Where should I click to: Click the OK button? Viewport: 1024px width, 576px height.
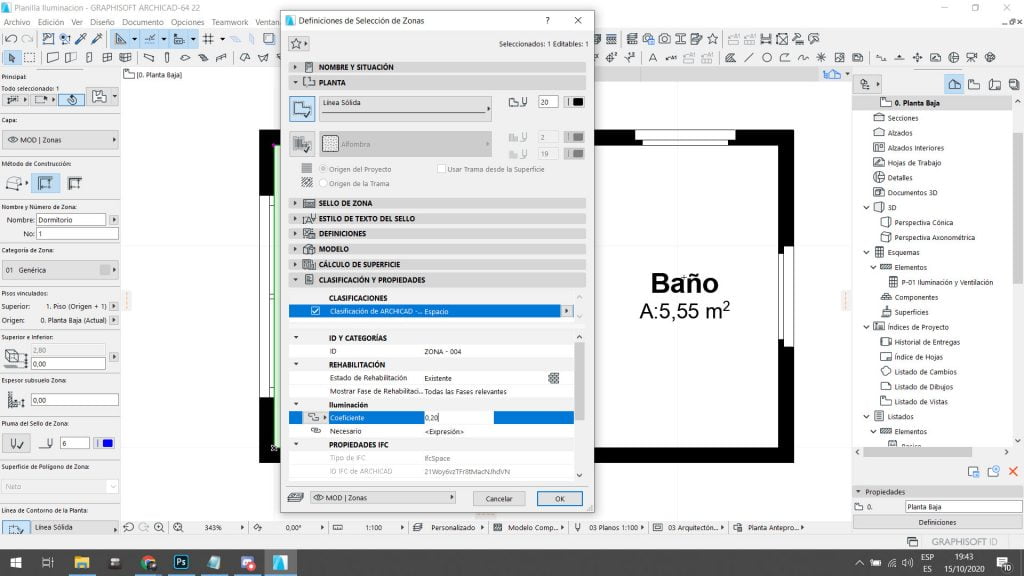pos(559,498)
